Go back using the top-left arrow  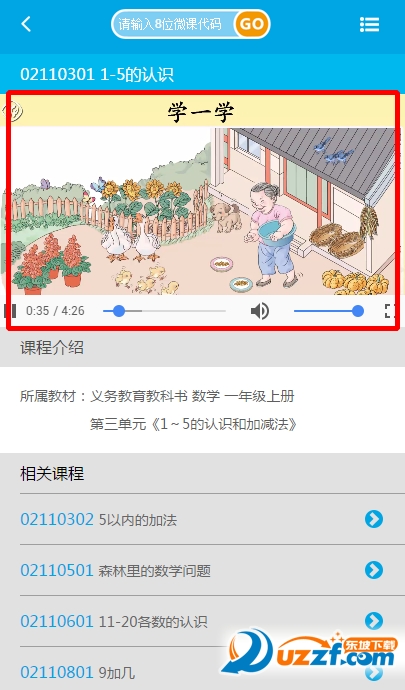[26, 24]
